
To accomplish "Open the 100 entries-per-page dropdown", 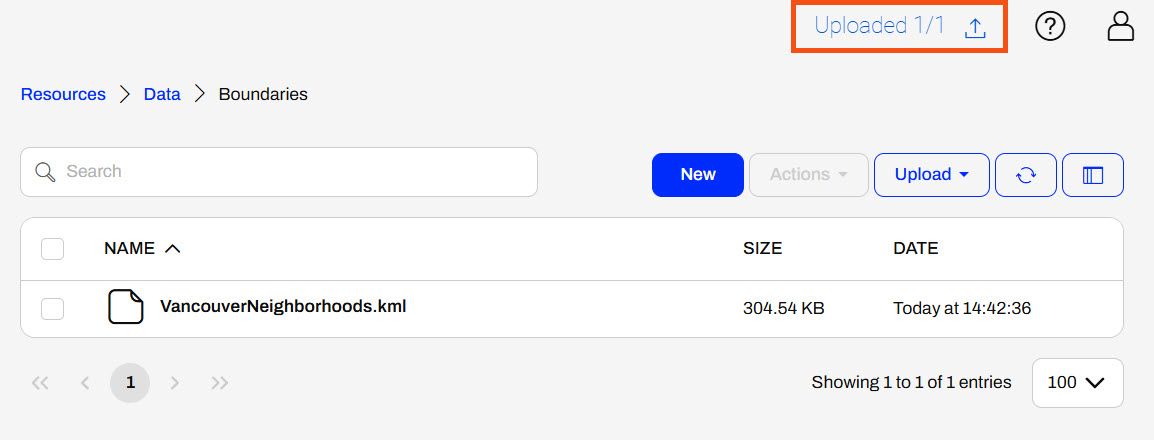I will [x=1077, y=383].
